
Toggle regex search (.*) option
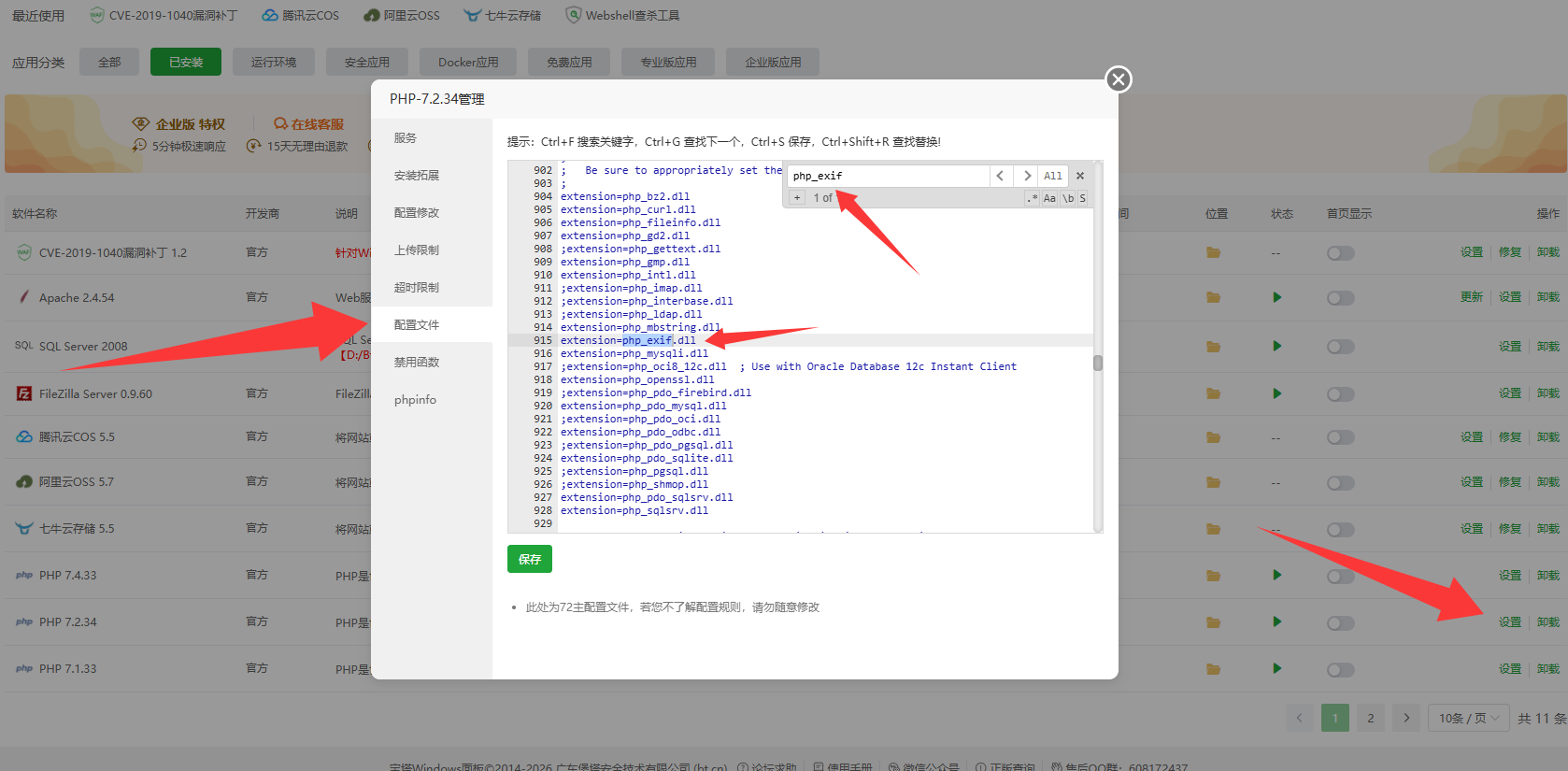pyautogui.click(x=1032, y=198)
